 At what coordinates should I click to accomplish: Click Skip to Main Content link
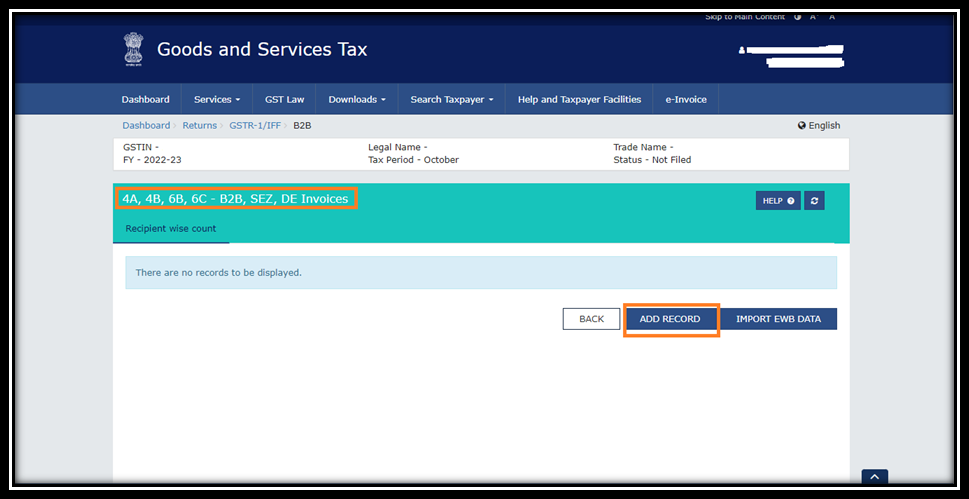745,17
